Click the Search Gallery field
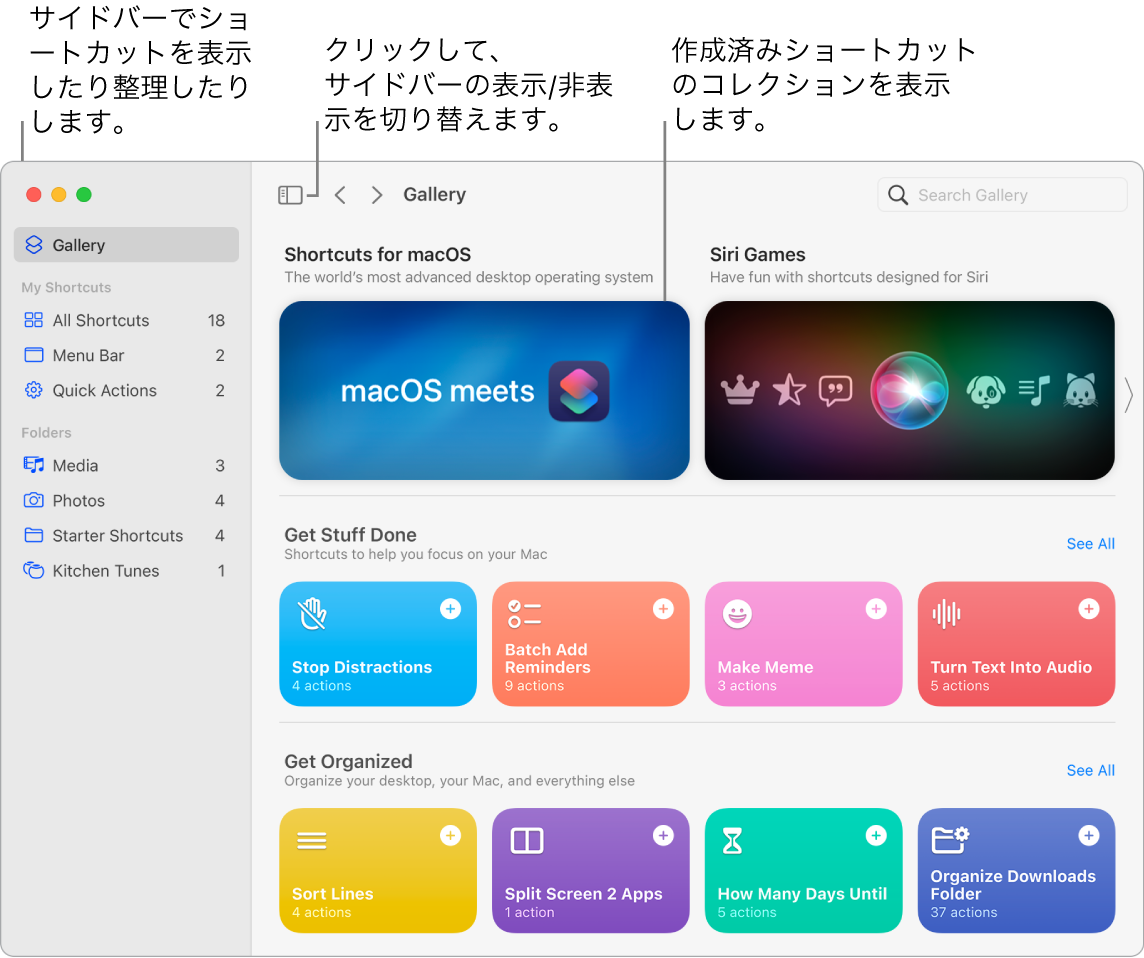The height and width of the screenshot is (958, 1144). pos(1001,194)
